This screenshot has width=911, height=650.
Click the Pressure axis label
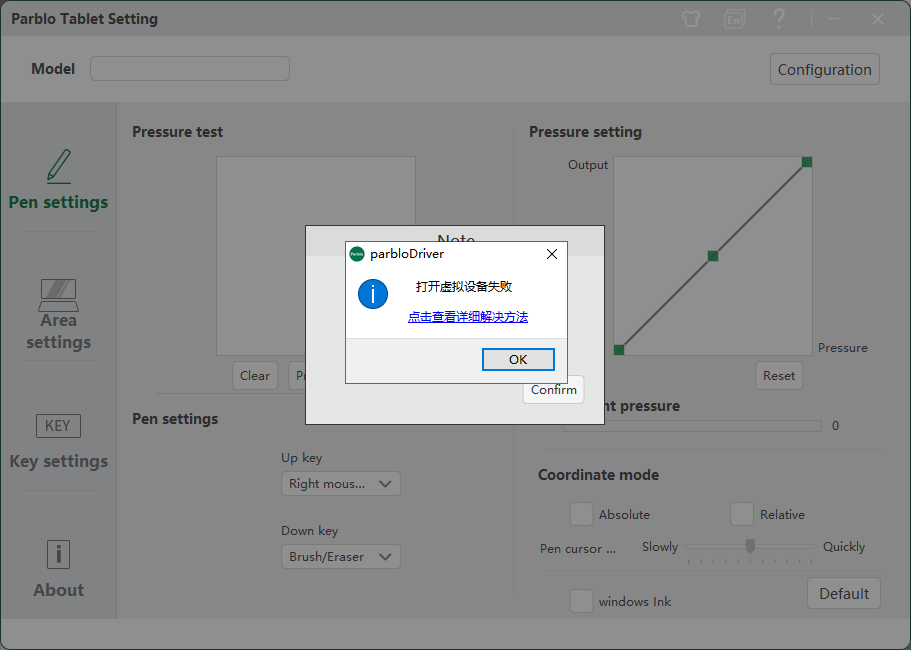[842, 348]
